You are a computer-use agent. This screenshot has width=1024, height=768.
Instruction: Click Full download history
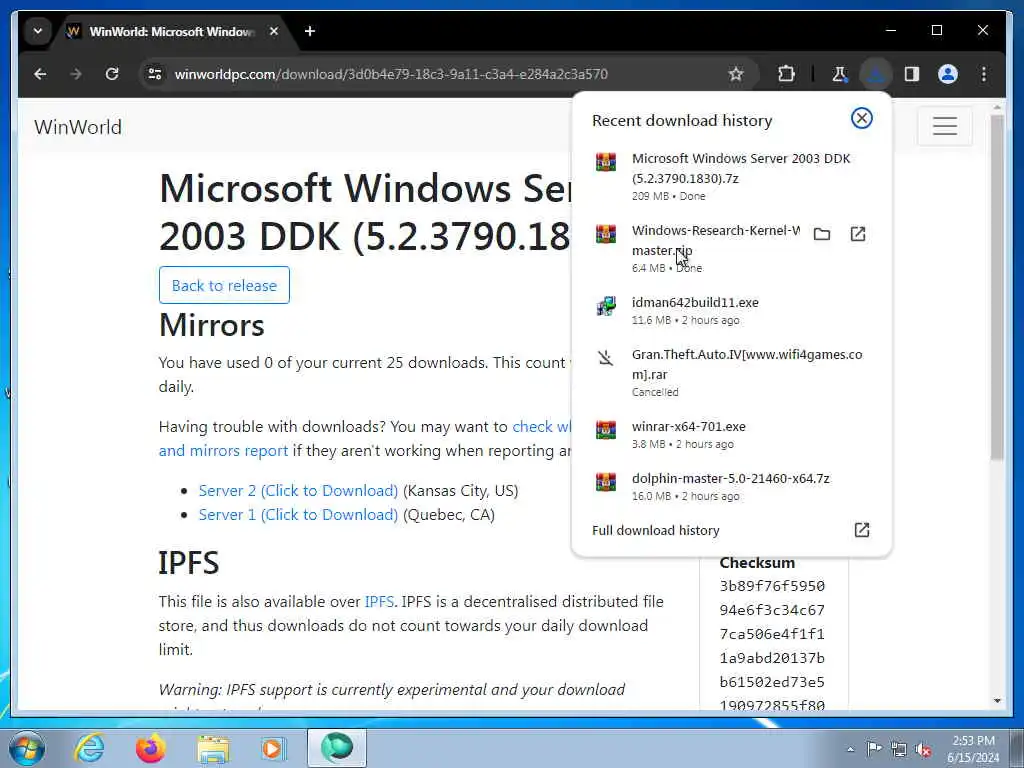[656, 530]
